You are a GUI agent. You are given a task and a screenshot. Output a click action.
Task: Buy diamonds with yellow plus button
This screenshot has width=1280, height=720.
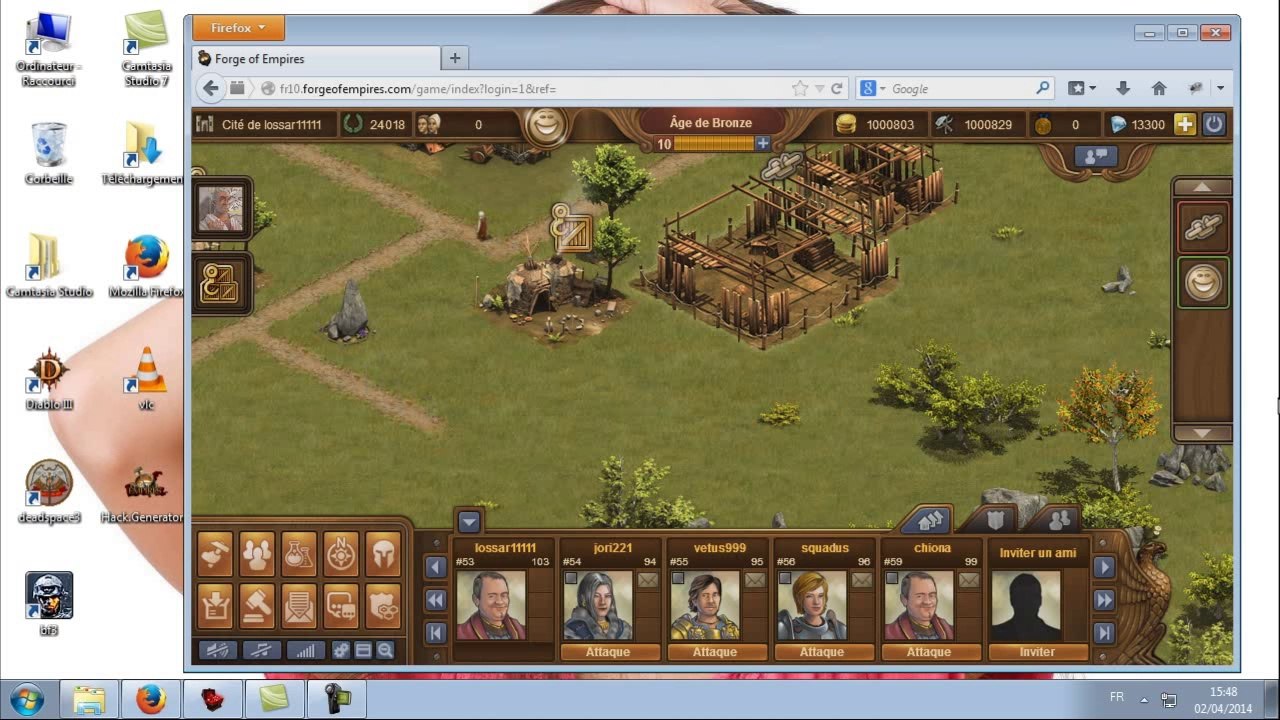coord(1184,124)
